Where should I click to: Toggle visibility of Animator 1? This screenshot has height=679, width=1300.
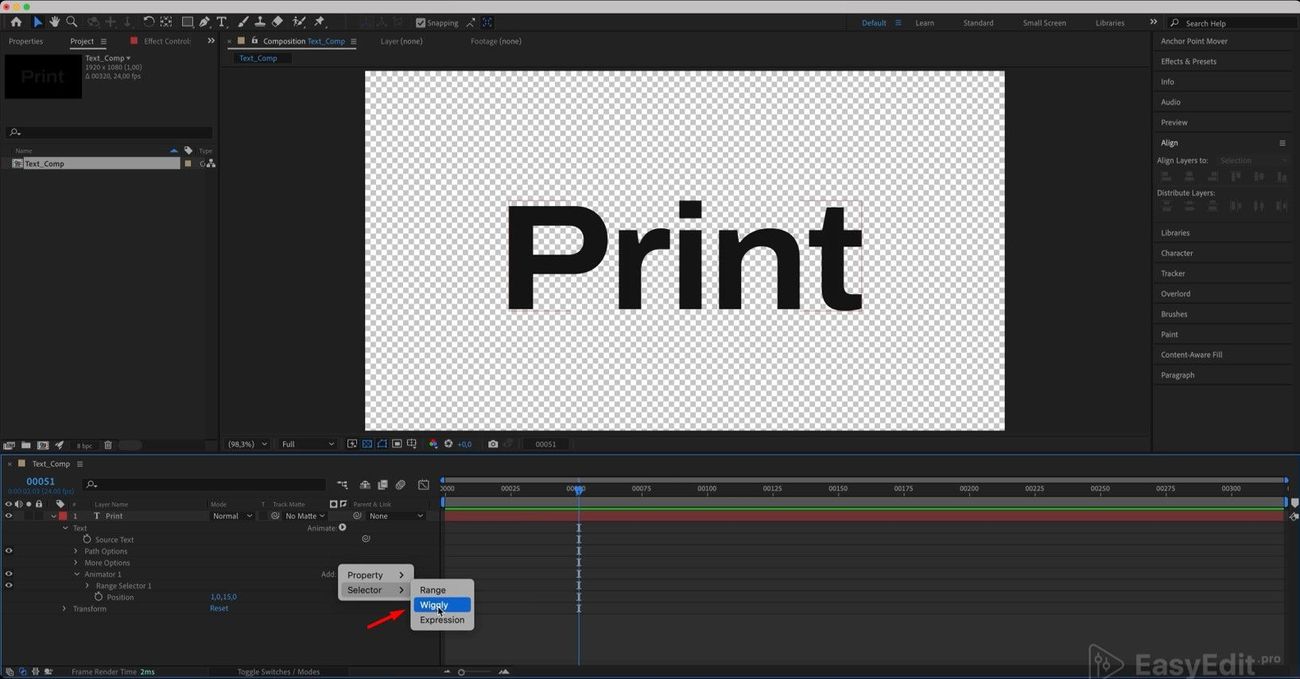tap(9, 574)
